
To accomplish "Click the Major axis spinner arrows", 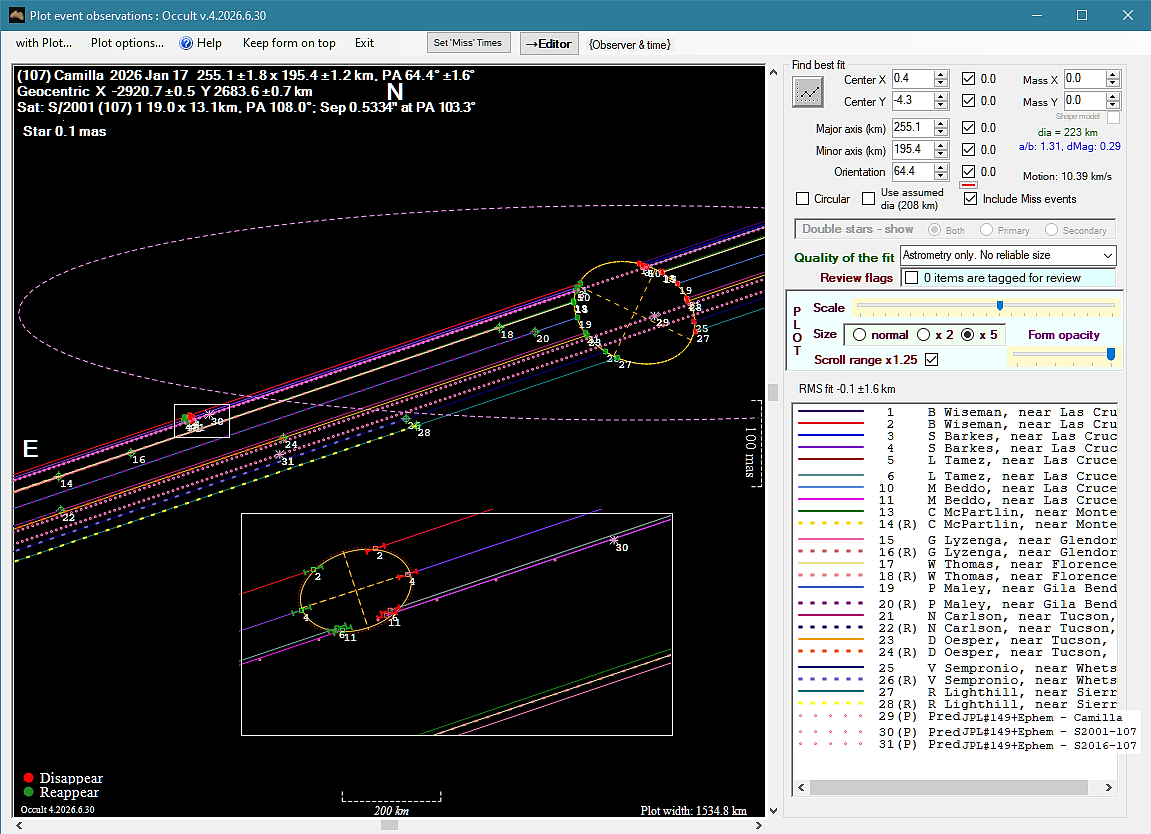I will (941, 128).
